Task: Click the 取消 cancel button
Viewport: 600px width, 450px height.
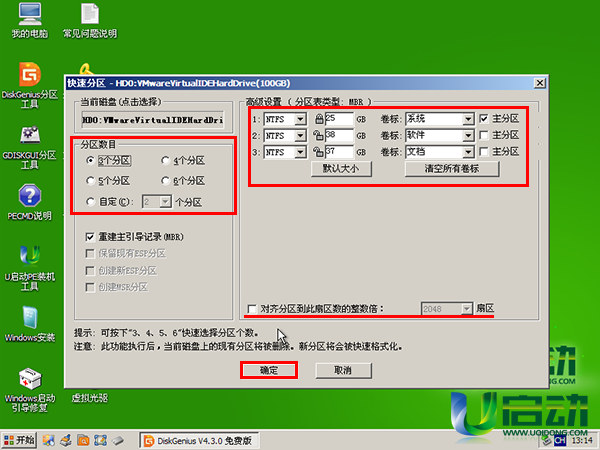Action: [x=343, y=370]
